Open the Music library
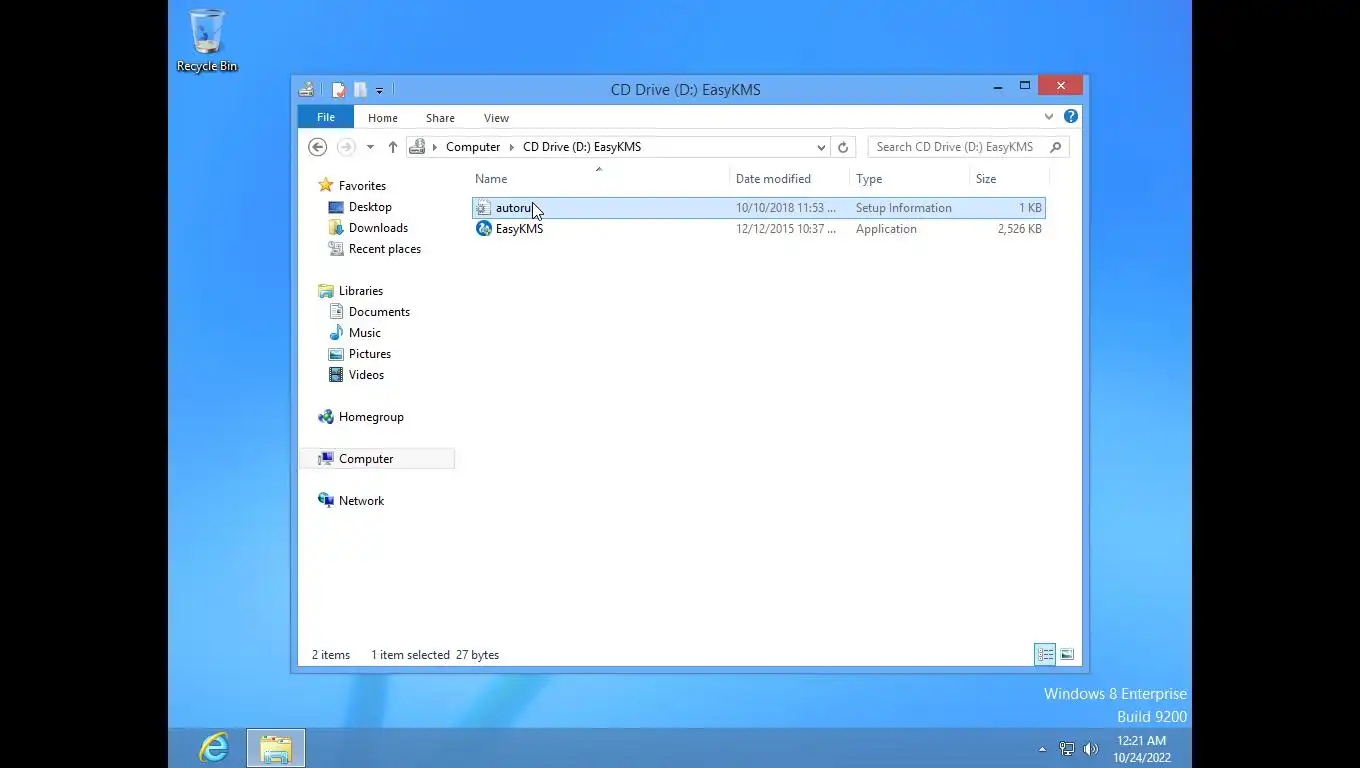Image resolution: width=1360 pixels, height=768 pixels. (364, 333)
